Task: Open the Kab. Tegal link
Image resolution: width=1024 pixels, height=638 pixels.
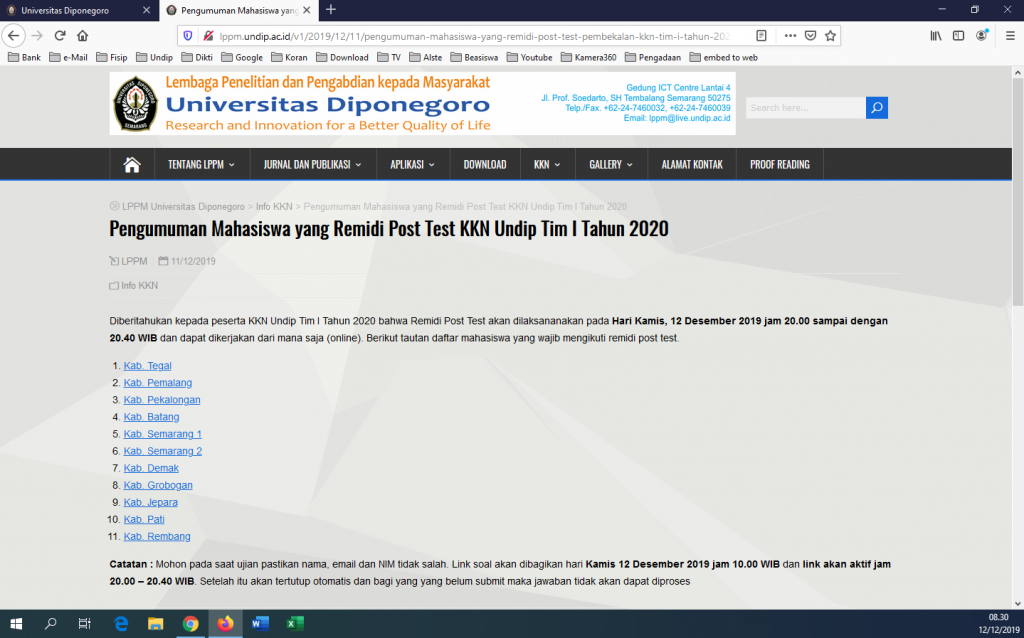Action: point(147,366)
